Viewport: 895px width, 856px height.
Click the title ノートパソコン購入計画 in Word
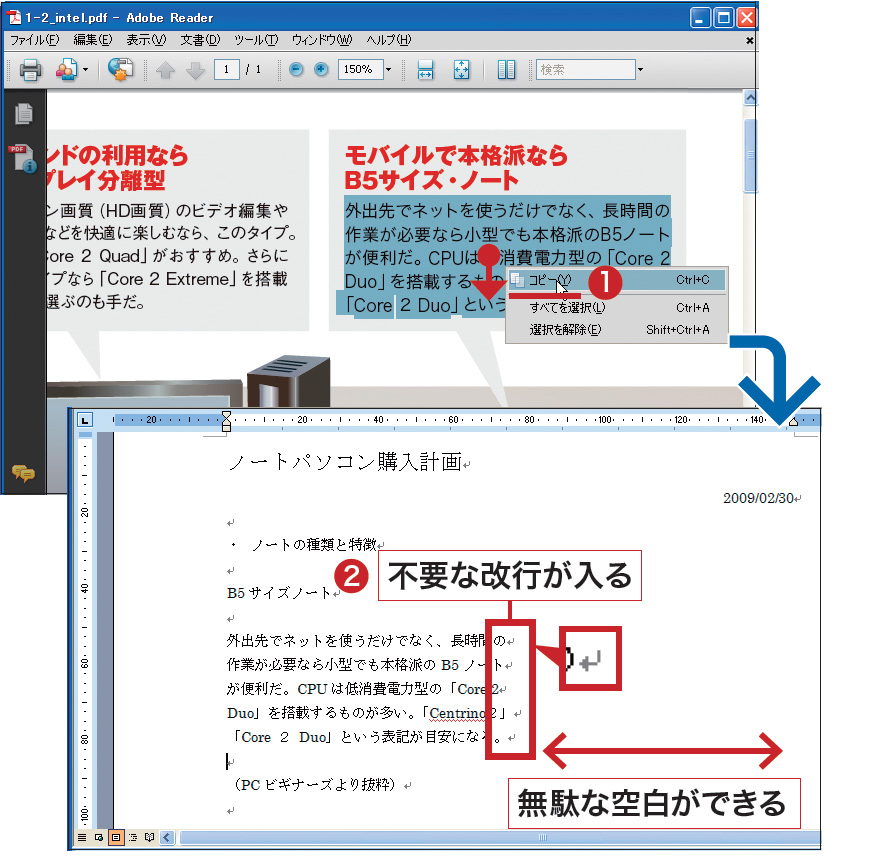(345, 462)
